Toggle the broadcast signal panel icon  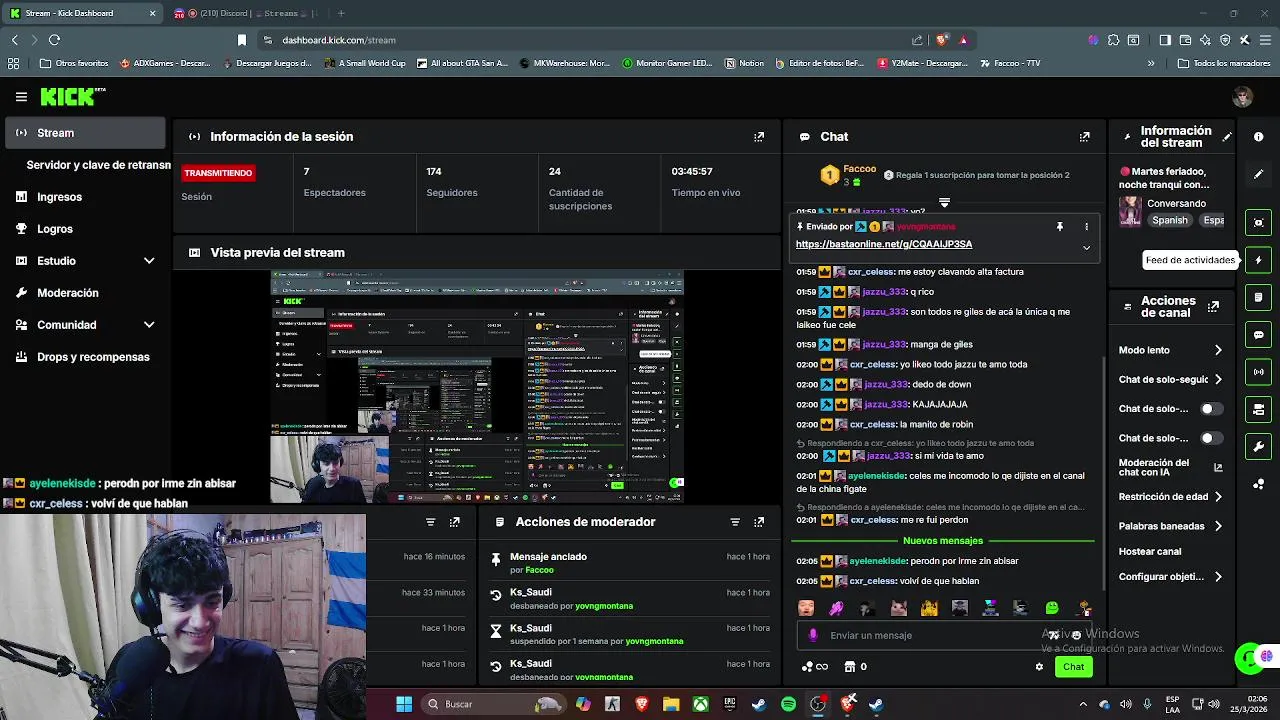click(1259, 372)
